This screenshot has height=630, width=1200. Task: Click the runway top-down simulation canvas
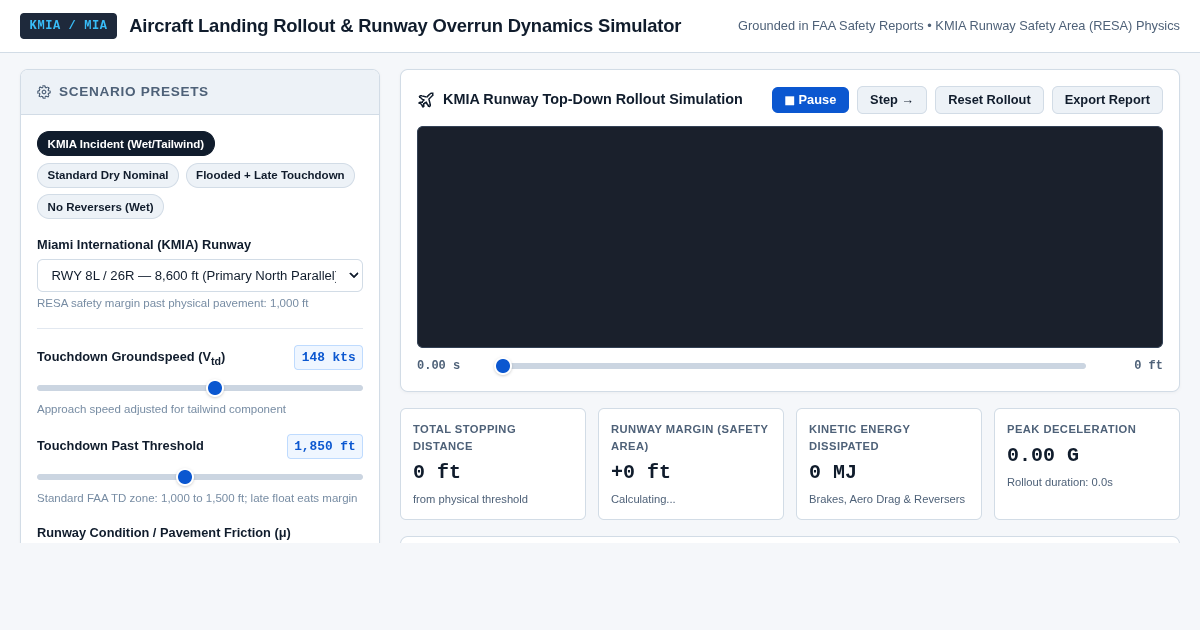click(x=790, y=237)
